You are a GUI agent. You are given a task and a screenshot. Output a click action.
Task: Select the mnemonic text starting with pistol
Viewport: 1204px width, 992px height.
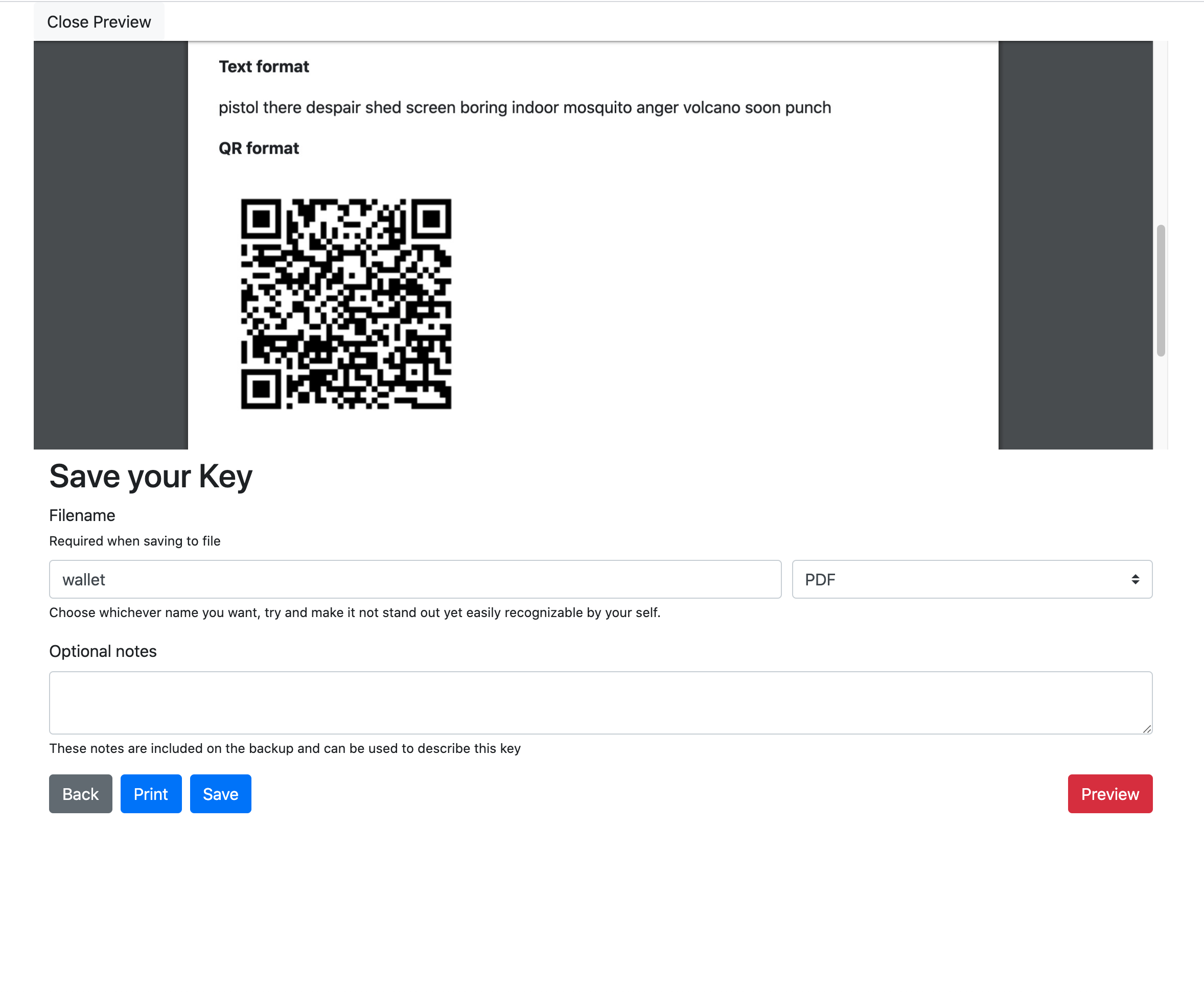click(x=525, y=107)
